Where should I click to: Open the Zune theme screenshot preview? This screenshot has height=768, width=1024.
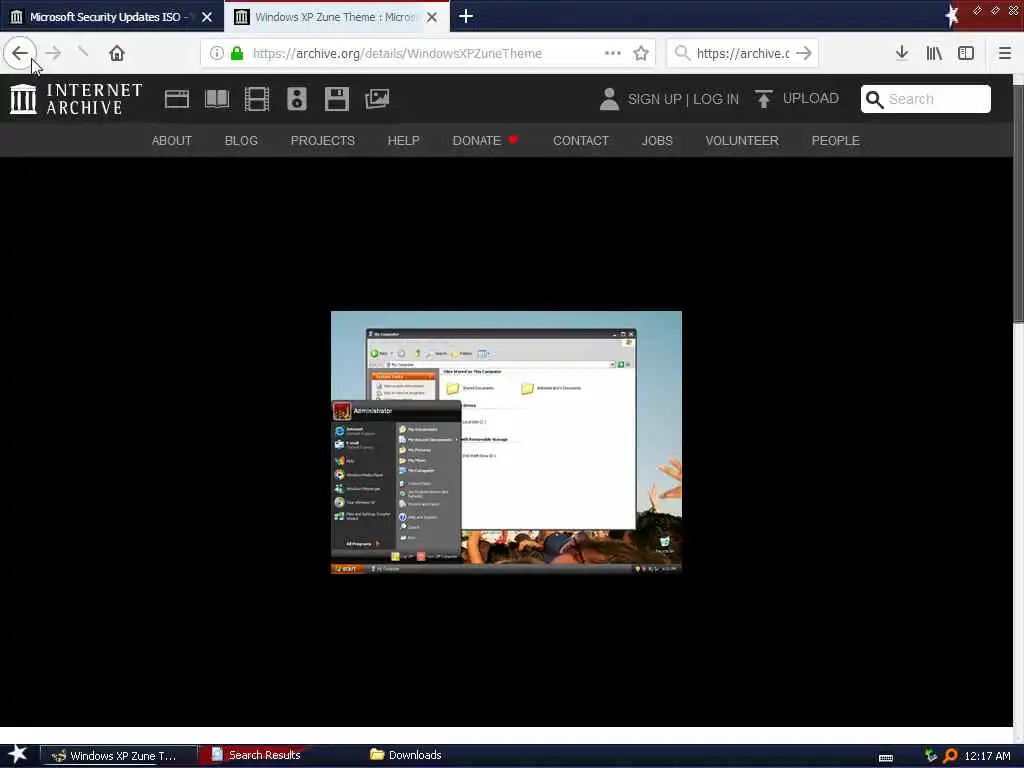coord(506,442)
